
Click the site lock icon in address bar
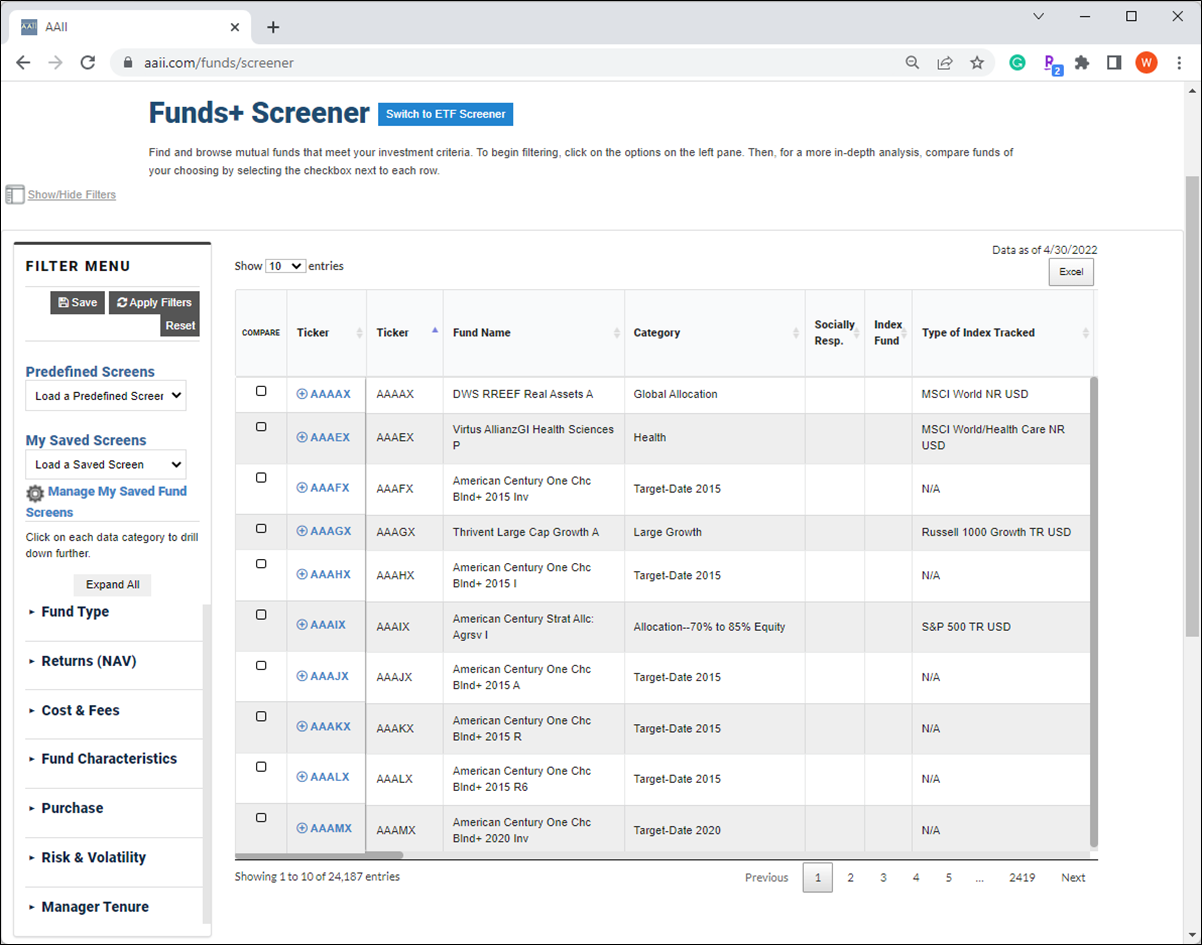[x=127, y=62]
